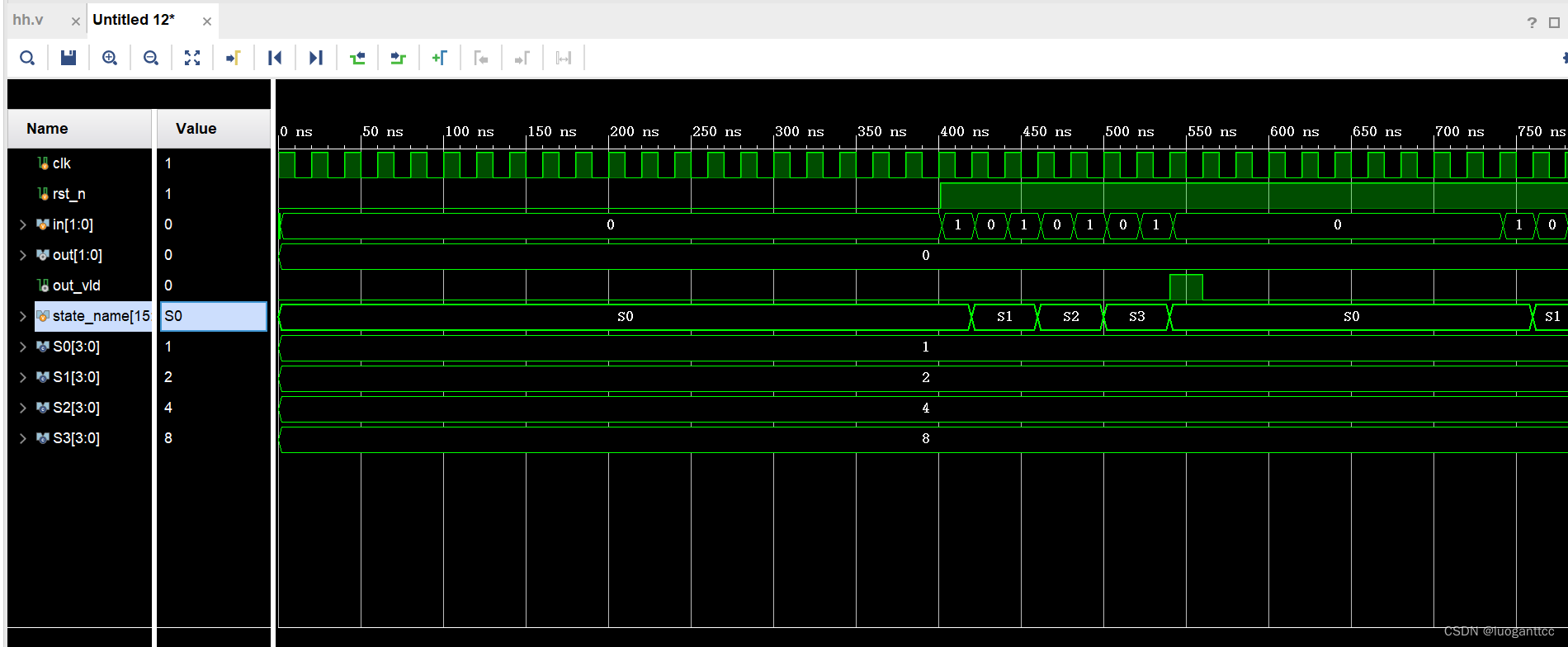Expand the S2[3:0] bus
Screen dimensions: 1568x647
[23, 408]
